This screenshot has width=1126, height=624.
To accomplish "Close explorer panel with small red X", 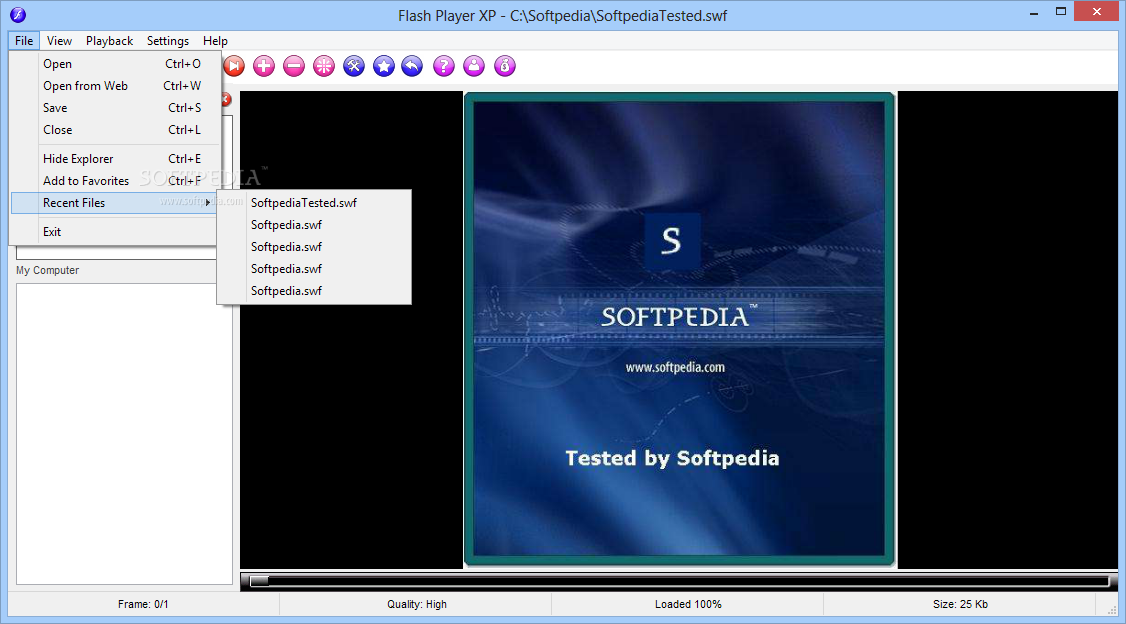I will tap(226, 99).
